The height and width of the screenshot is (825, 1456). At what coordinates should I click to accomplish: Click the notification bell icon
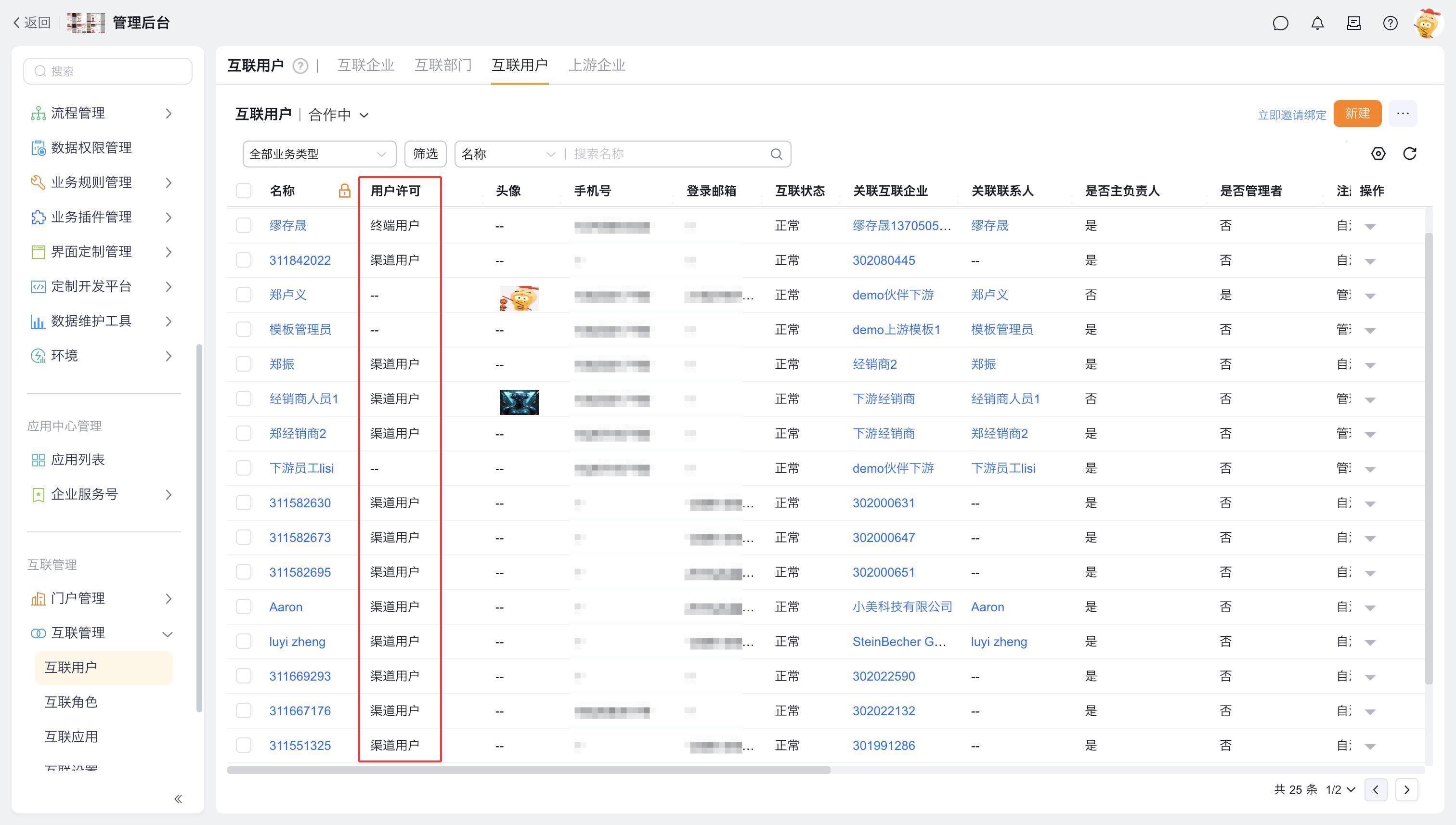(x=1317, y=23)
